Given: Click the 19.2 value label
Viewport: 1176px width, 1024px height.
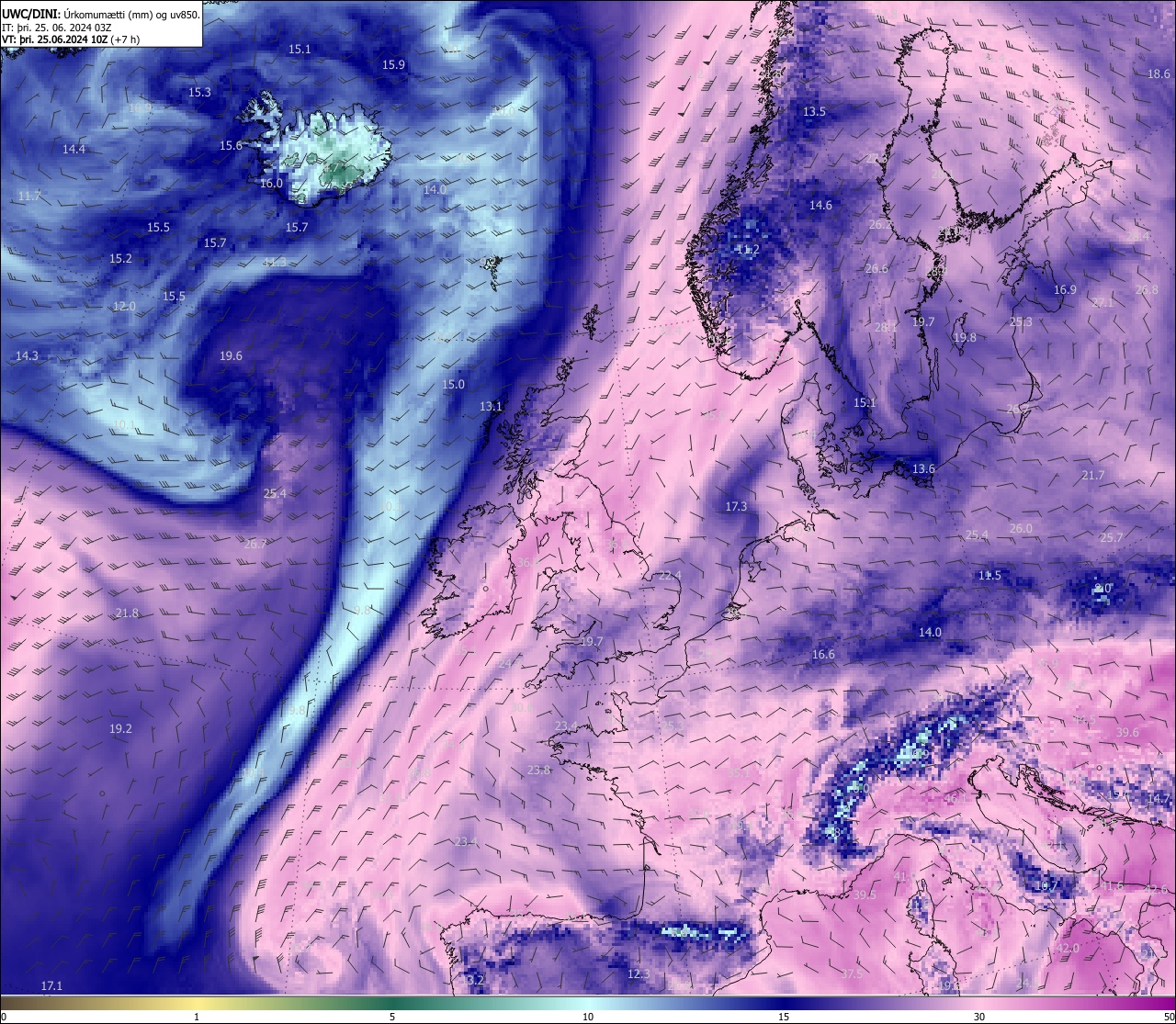Looking at the screenshot, I should (120, 728).
